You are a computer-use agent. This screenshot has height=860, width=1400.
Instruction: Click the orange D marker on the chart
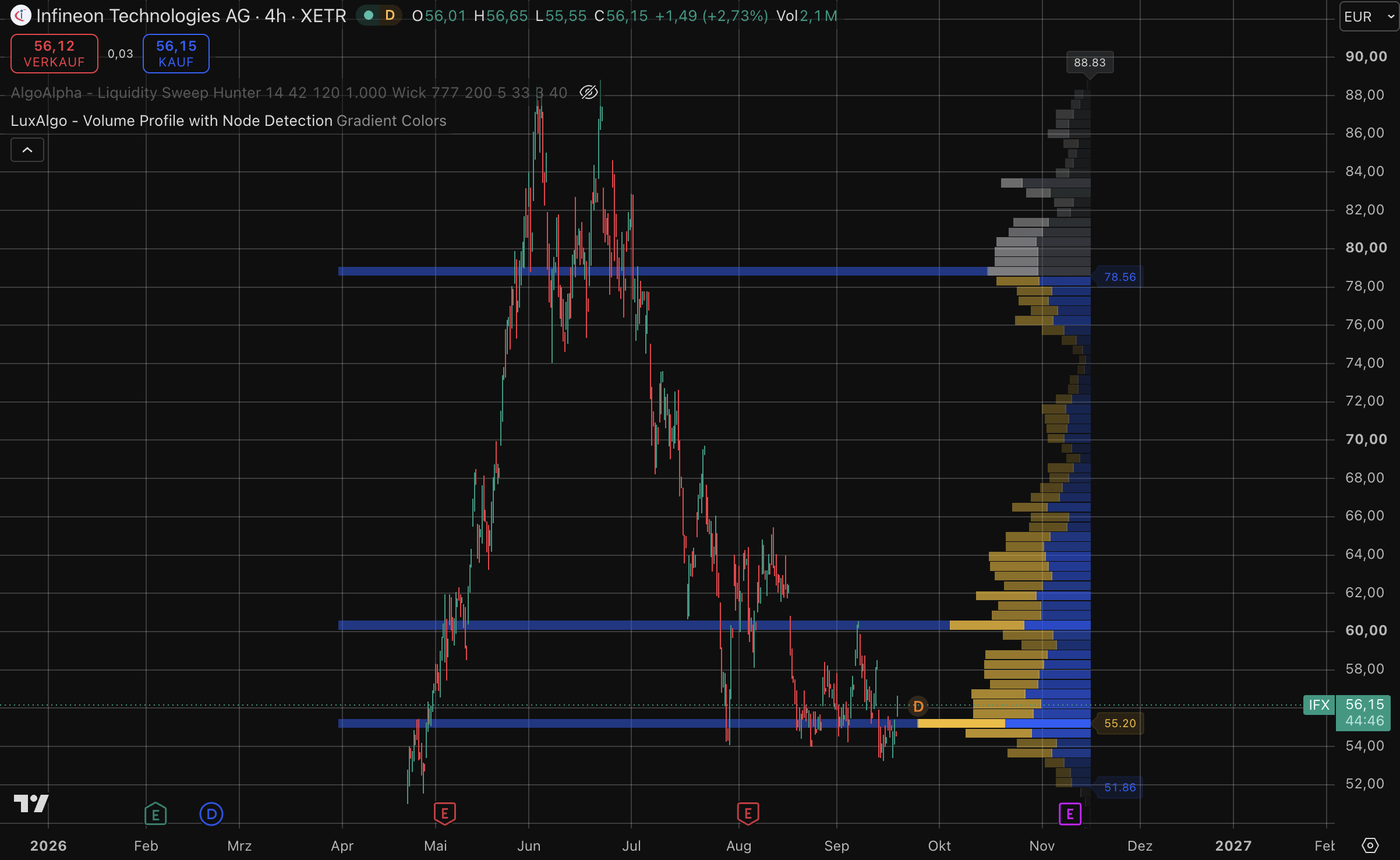[918, 707]
